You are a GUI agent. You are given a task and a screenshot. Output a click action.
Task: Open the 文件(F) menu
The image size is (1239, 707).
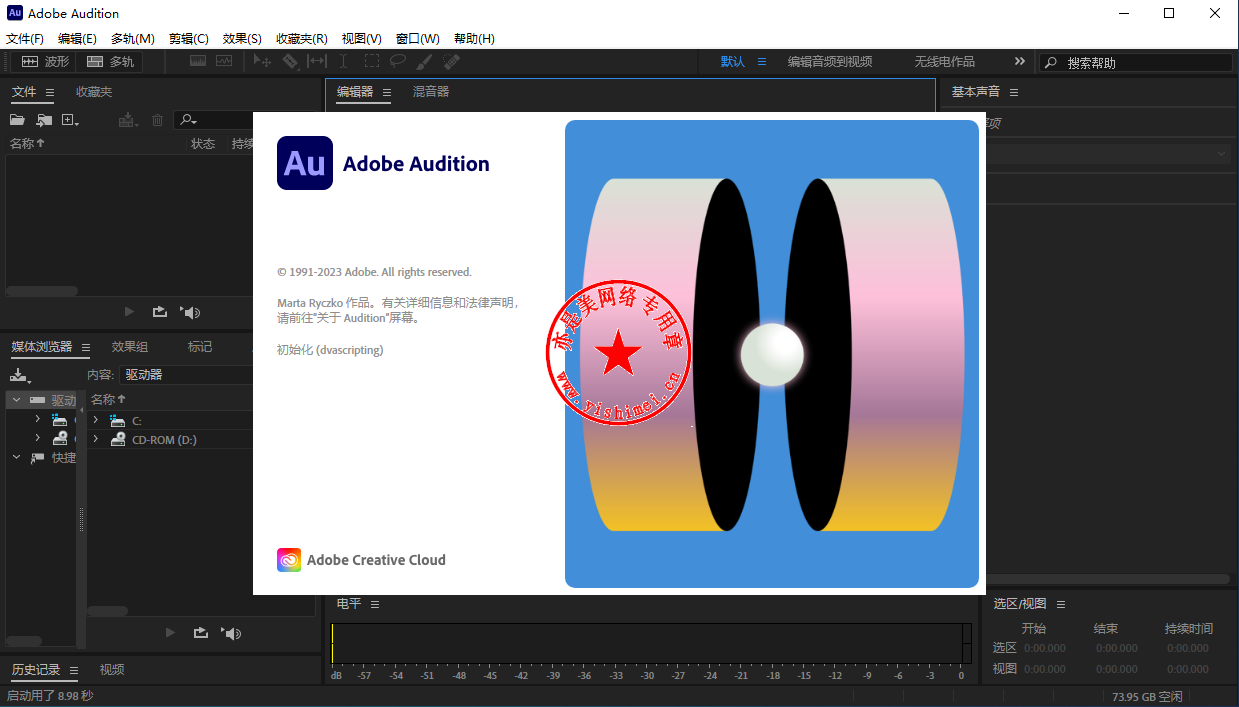pyautogui.click(x=25, y=39)
